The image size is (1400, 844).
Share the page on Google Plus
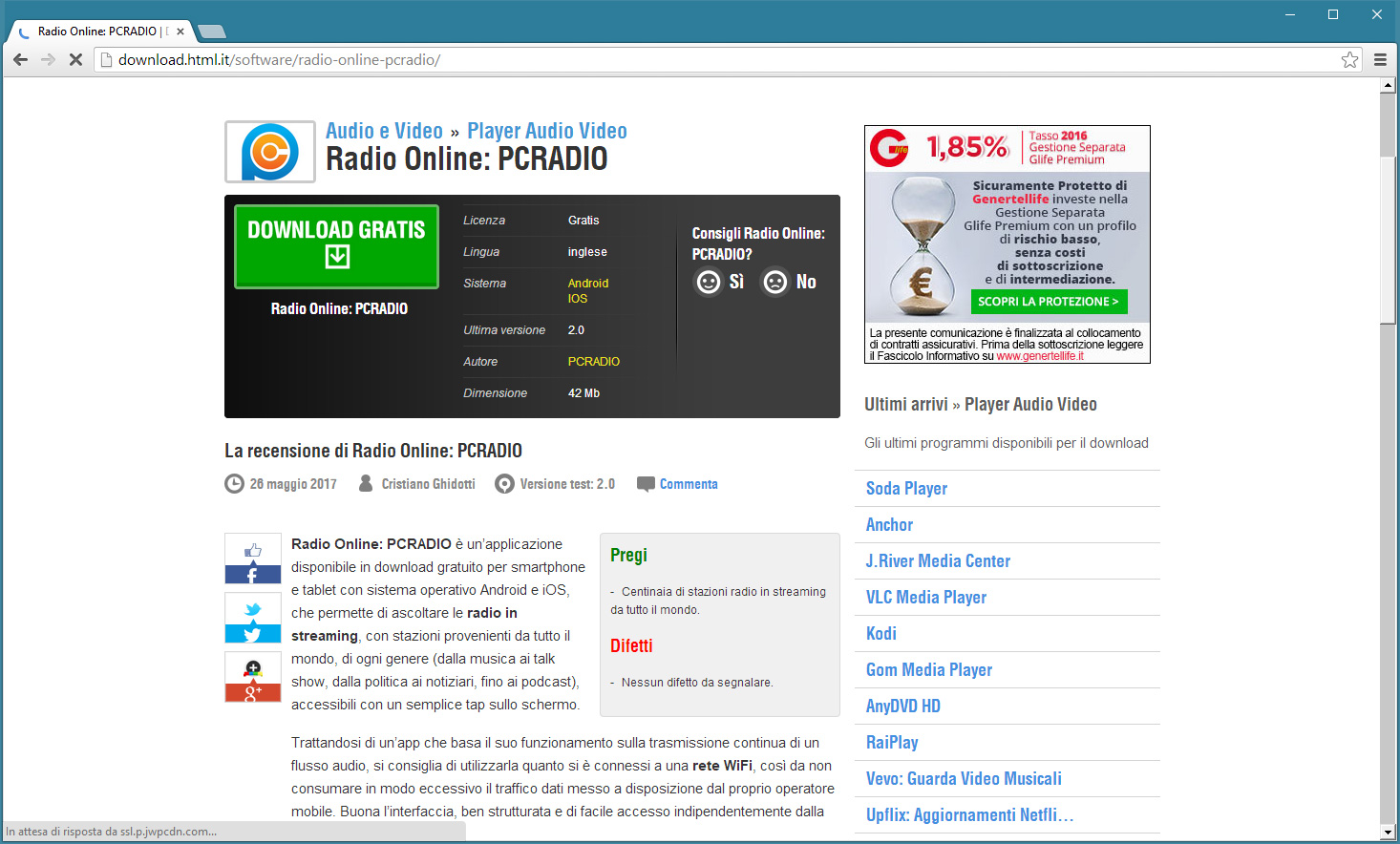tap(253, 677)
